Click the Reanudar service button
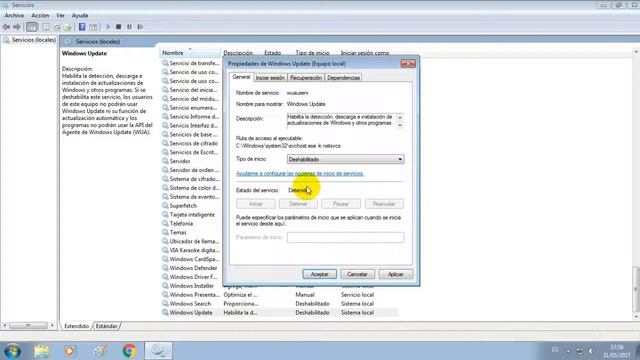 click(384, 204)
